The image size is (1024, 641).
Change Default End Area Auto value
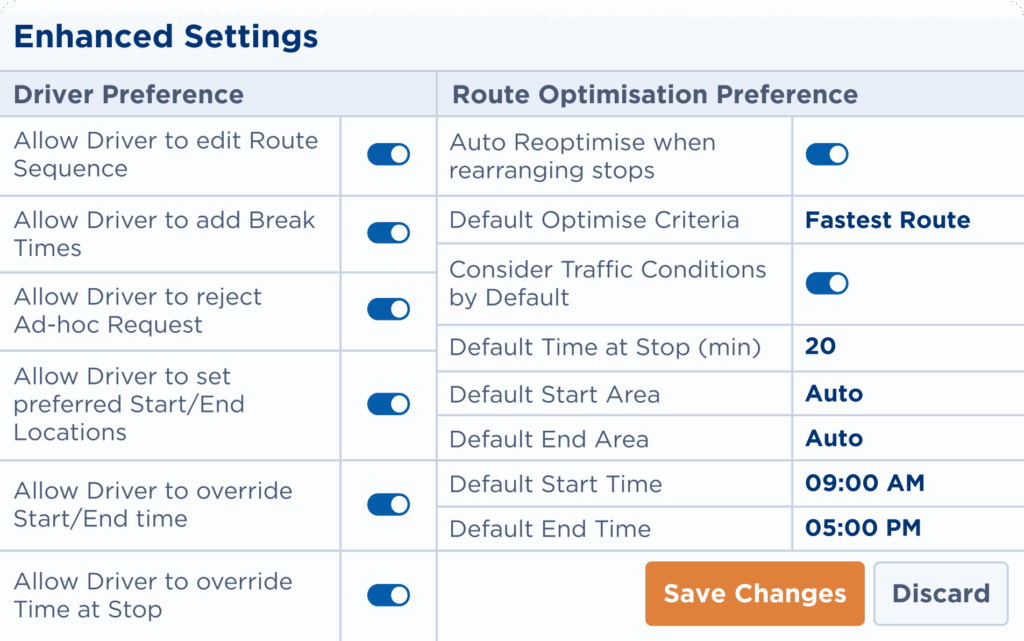pos(834,439)
